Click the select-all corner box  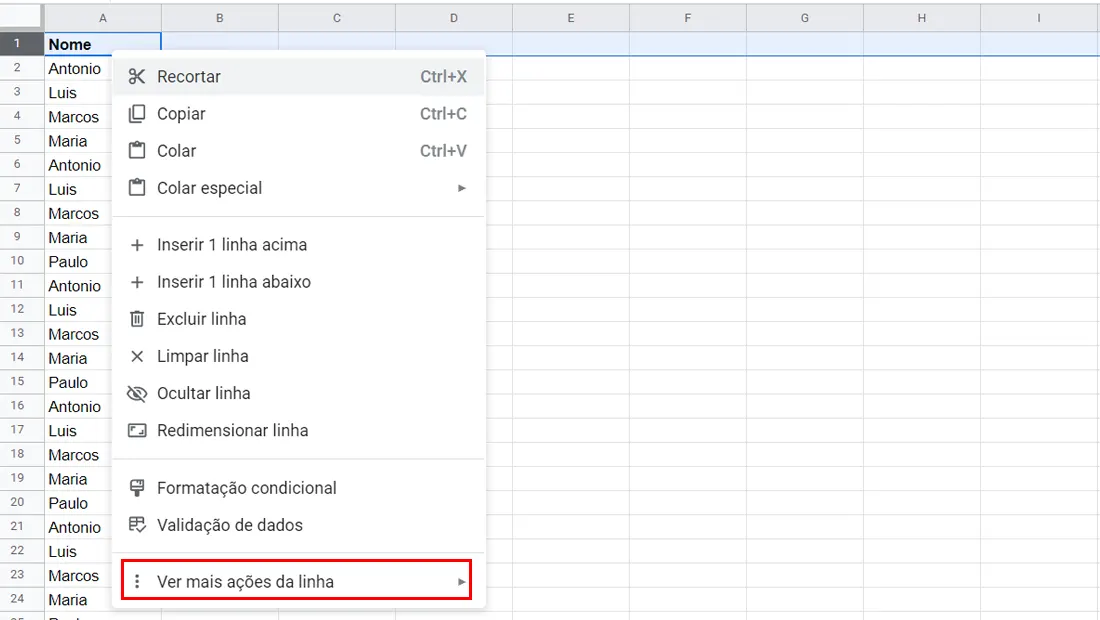tap(22, 18)
